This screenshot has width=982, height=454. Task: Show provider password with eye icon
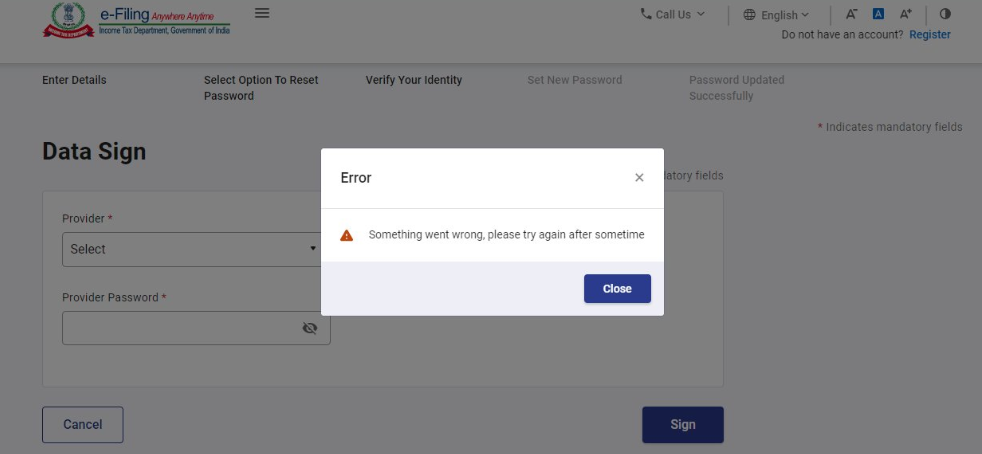click(x=310, y=328)
